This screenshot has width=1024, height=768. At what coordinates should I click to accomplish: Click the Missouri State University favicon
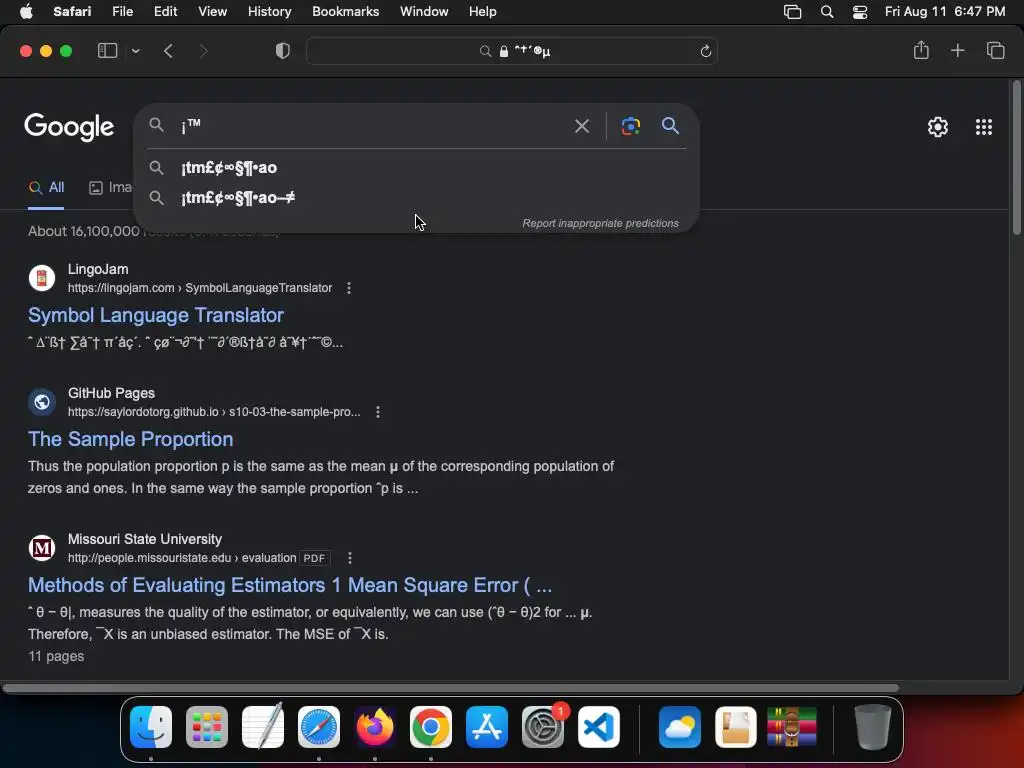tap(42, 548)
